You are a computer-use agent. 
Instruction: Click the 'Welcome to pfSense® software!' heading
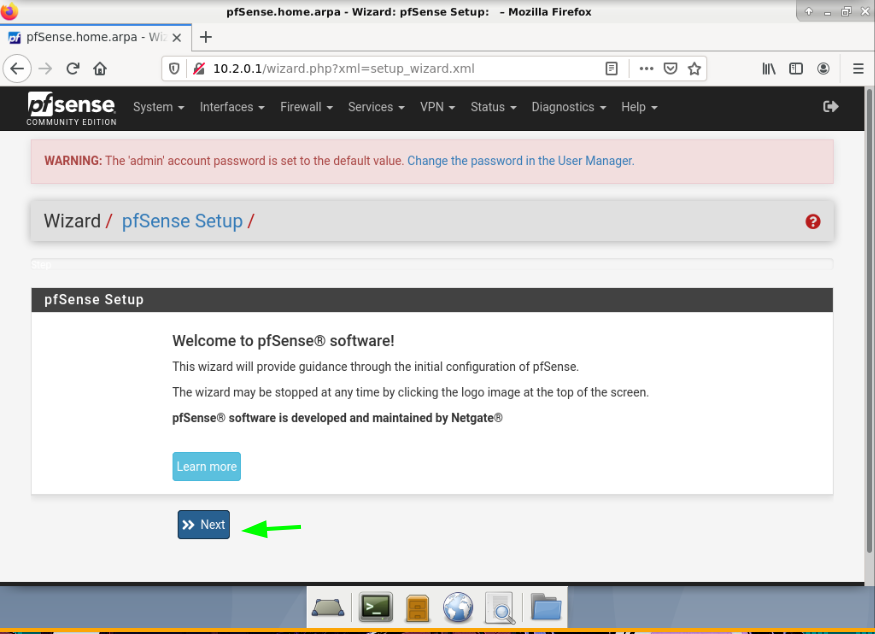click(283, 341)
